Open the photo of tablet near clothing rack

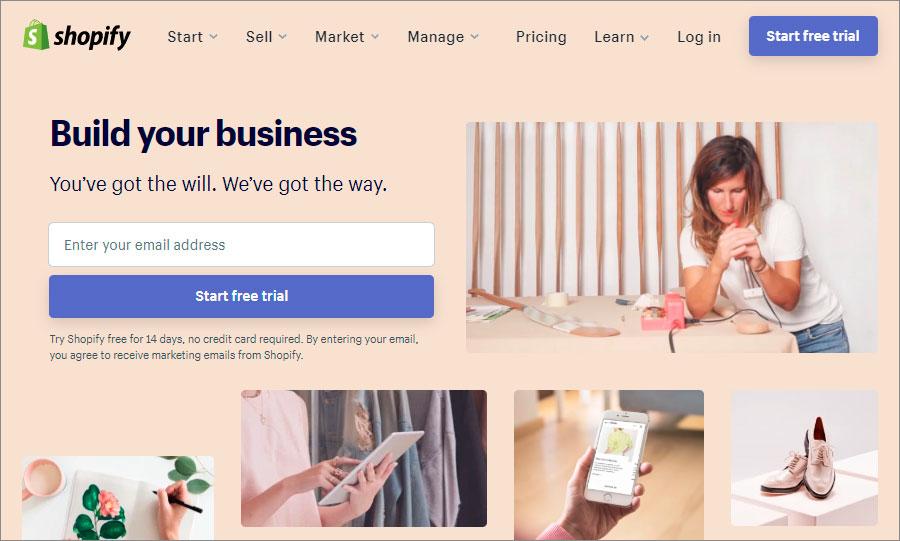[x=363, y=458]
